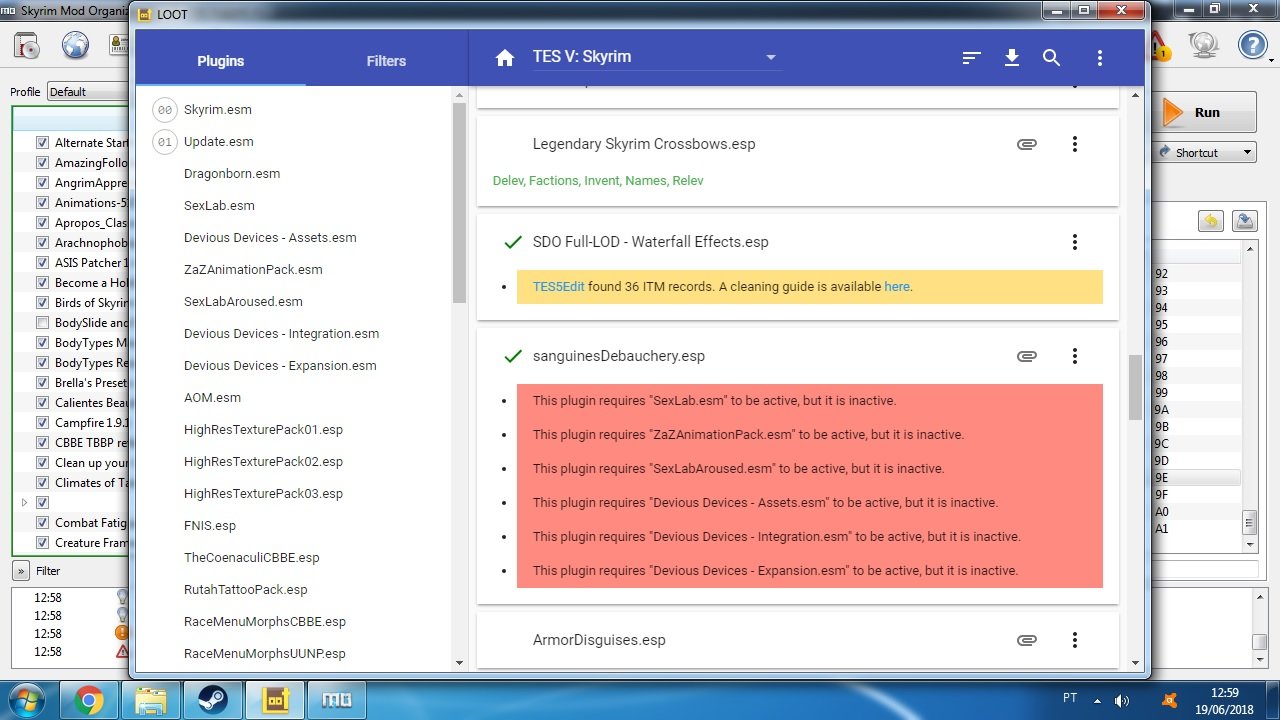Click the Run button in Mod Organizer
Viewport: 1280px width, 720px height.
1206,112
